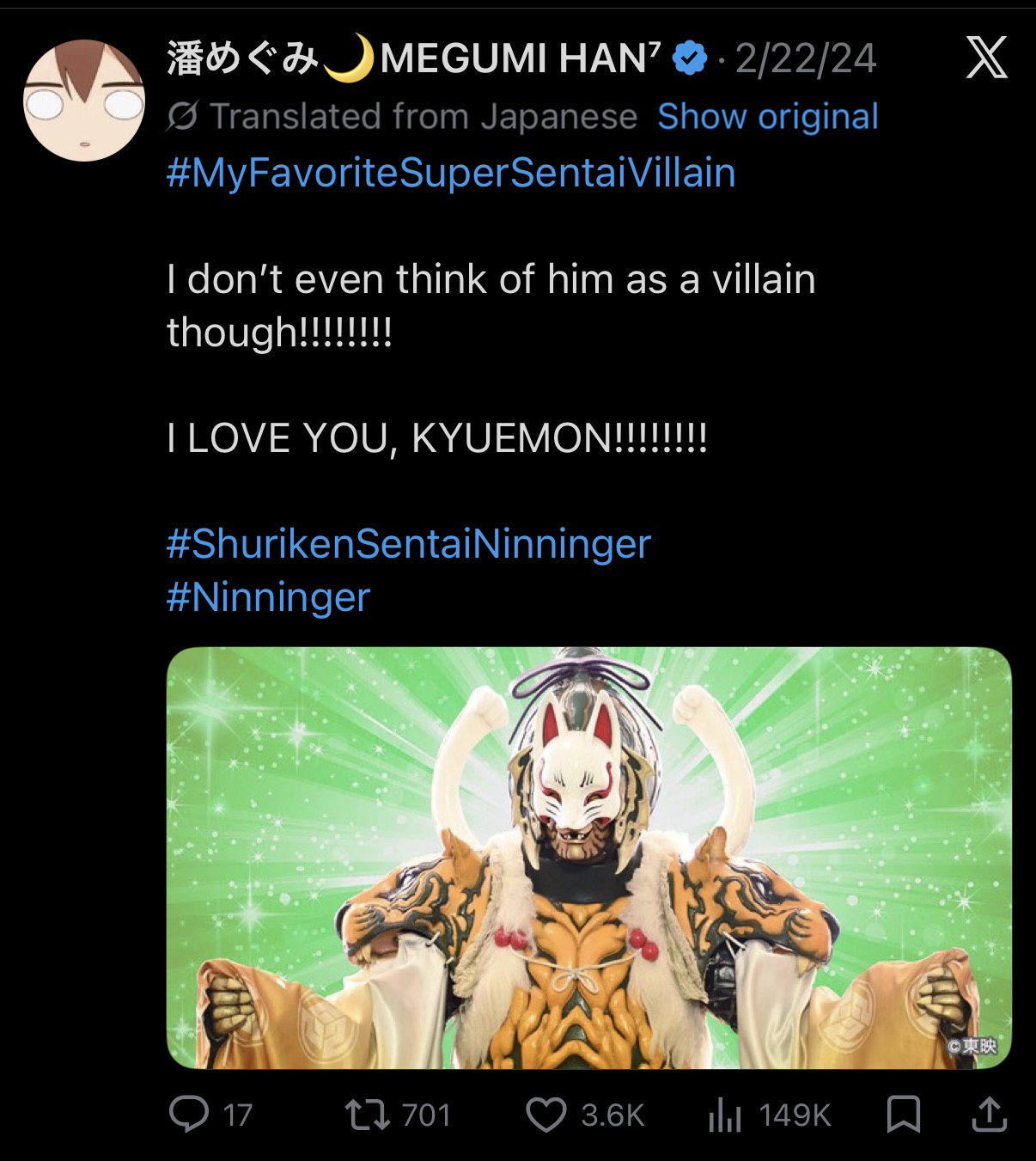
Task: Open the #MyFavoriteSuperSentaiVillain hashtag
Action: (451, 173)
